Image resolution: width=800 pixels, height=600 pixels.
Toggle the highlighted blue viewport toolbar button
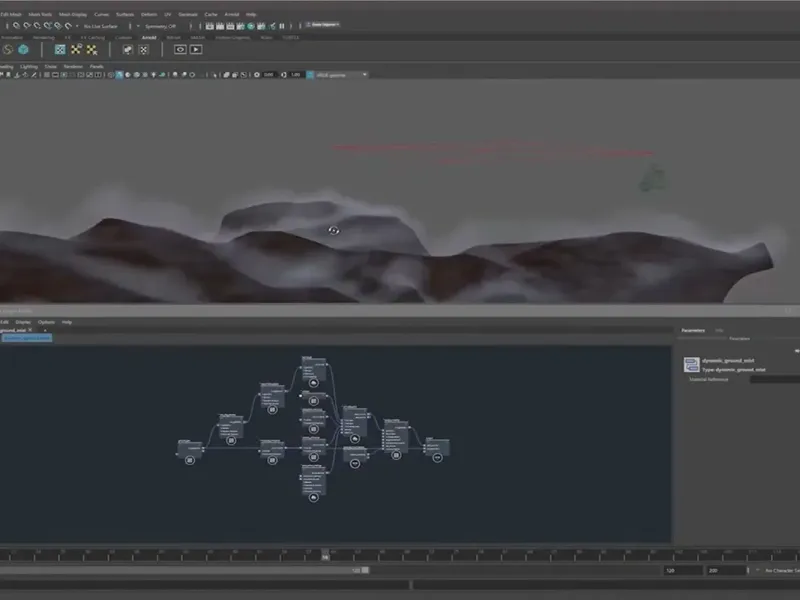[119, 75]
